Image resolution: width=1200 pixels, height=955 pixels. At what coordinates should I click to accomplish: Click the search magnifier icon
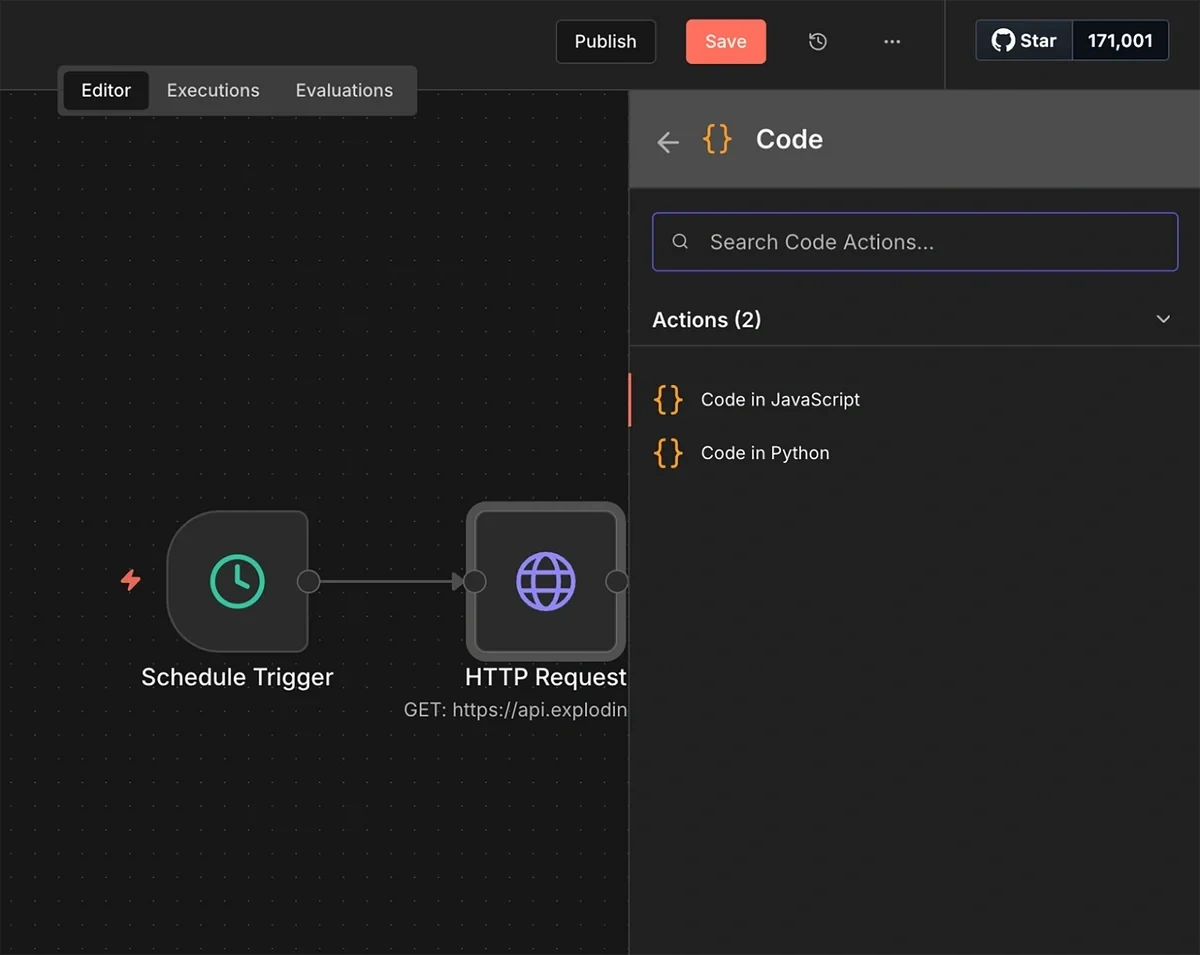680,242
